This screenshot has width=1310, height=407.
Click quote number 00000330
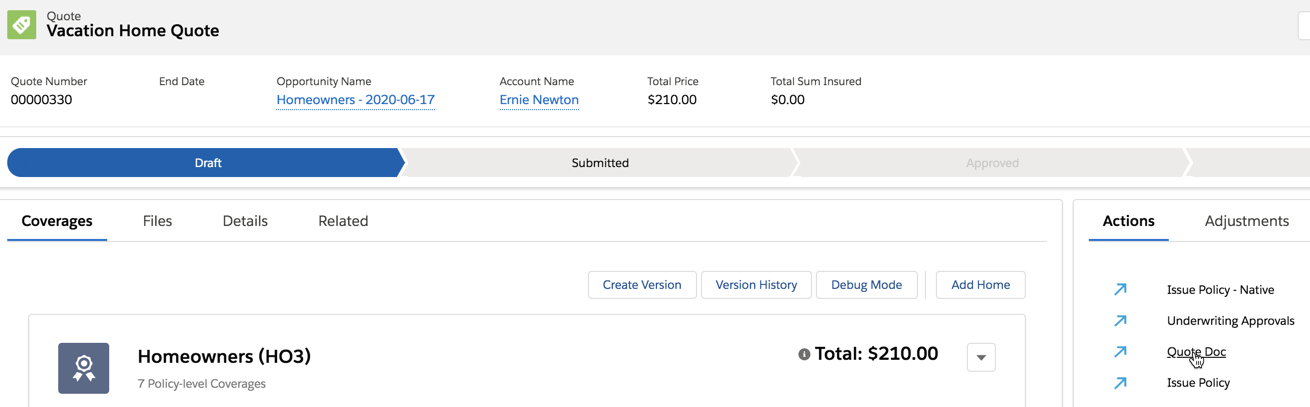point(41,100)
